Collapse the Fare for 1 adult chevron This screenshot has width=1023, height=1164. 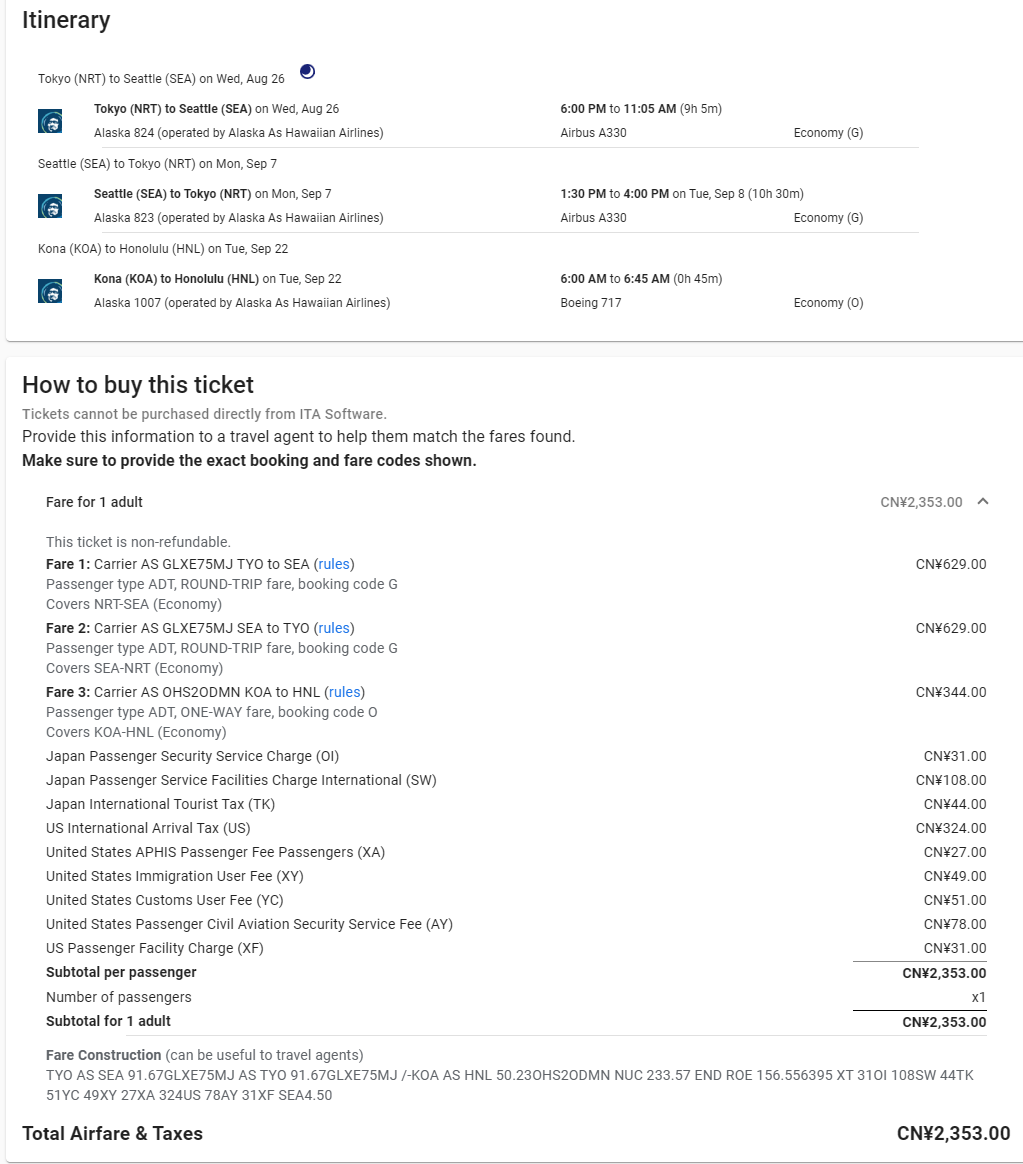pos(982,502)
